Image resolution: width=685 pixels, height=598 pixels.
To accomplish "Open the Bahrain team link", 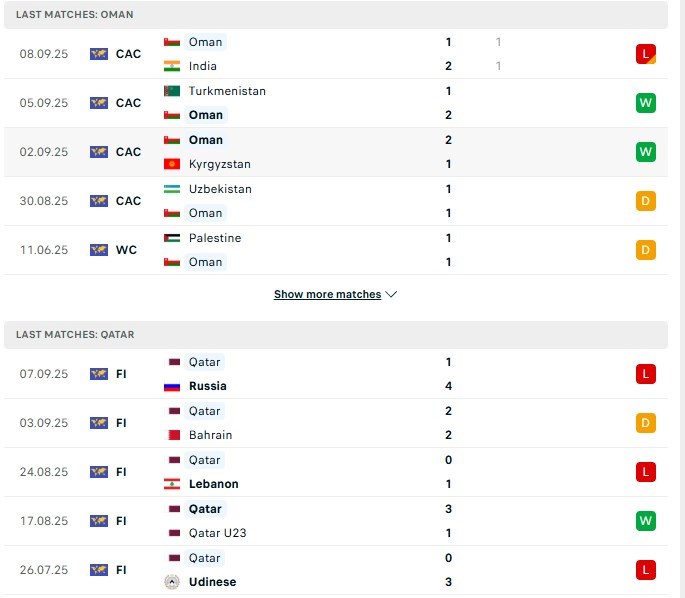I will click(x=210, y=435).
